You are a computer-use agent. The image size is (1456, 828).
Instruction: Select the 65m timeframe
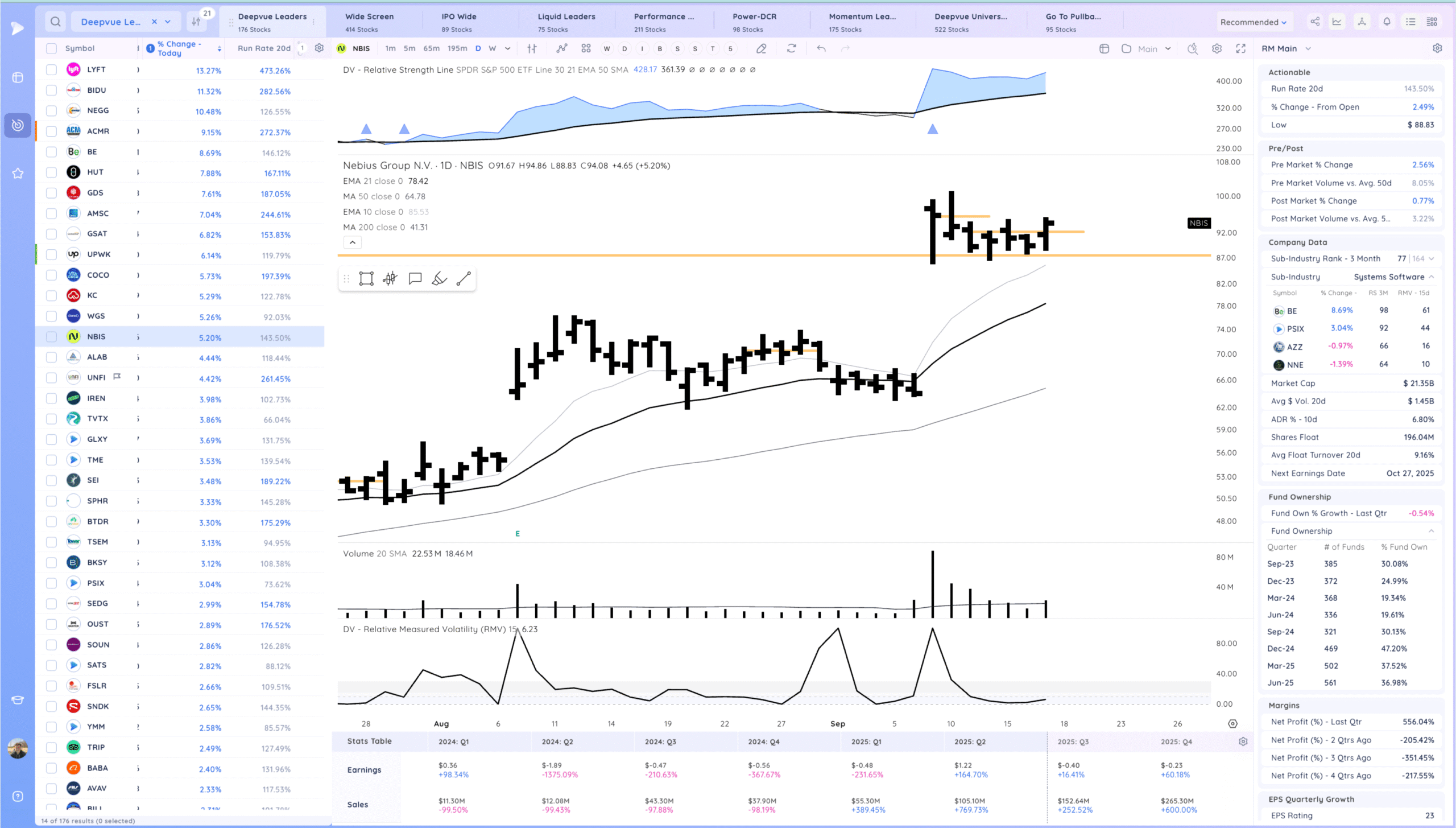click(x=431, y=48)
